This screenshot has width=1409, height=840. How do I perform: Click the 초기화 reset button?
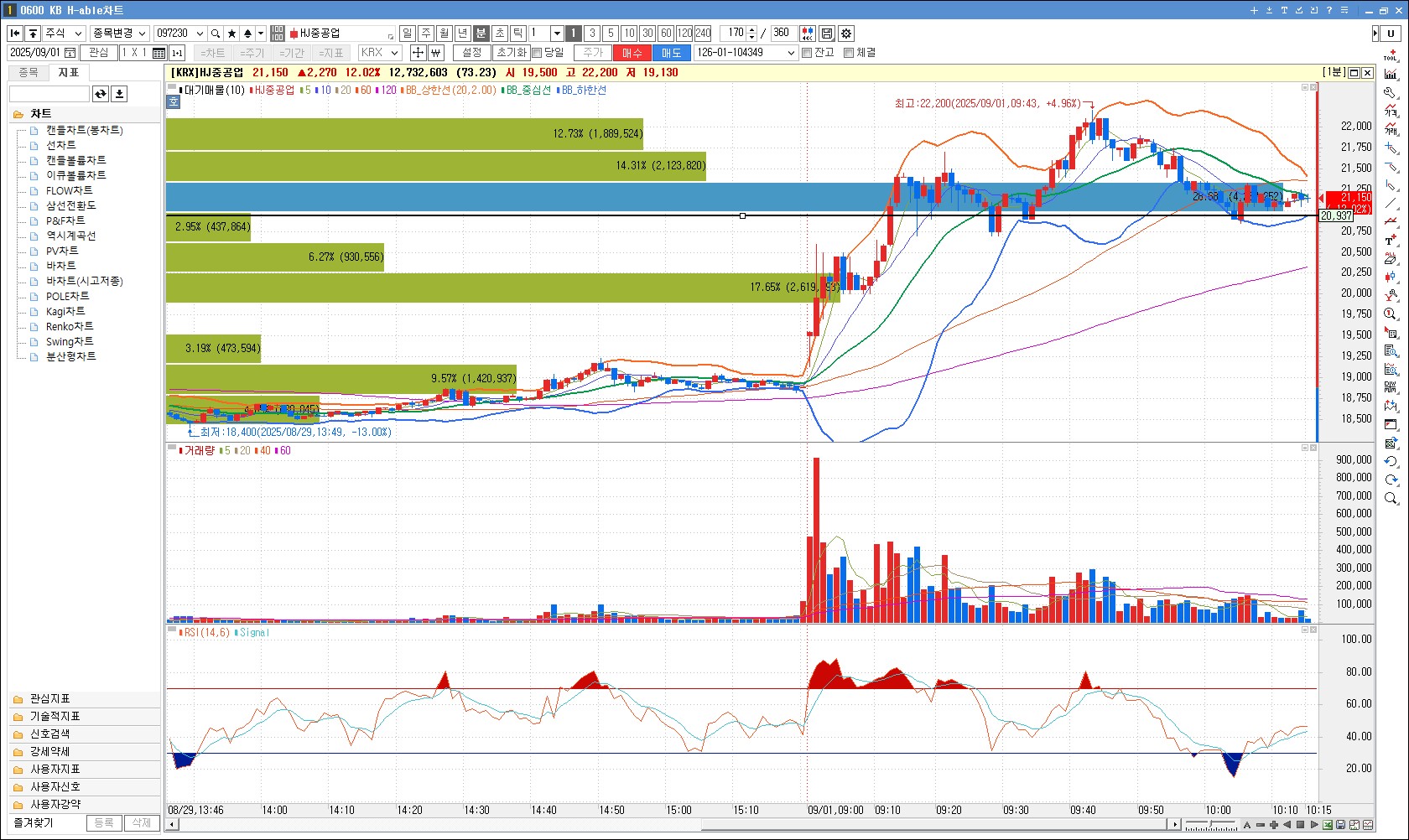[511, 53]
